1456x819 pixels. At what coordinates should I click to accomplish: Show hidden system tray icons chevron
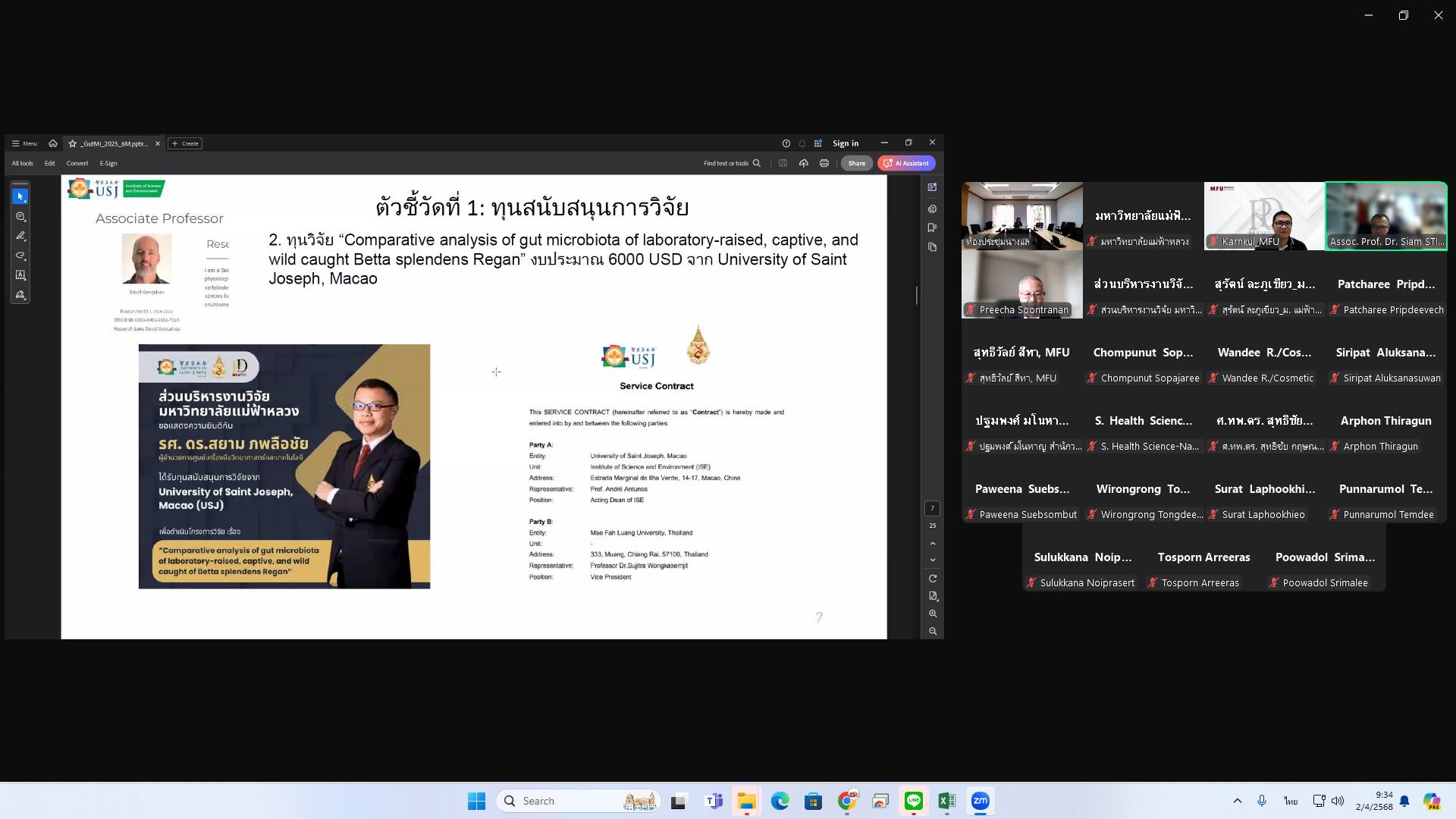click(x=1238, y=801)
